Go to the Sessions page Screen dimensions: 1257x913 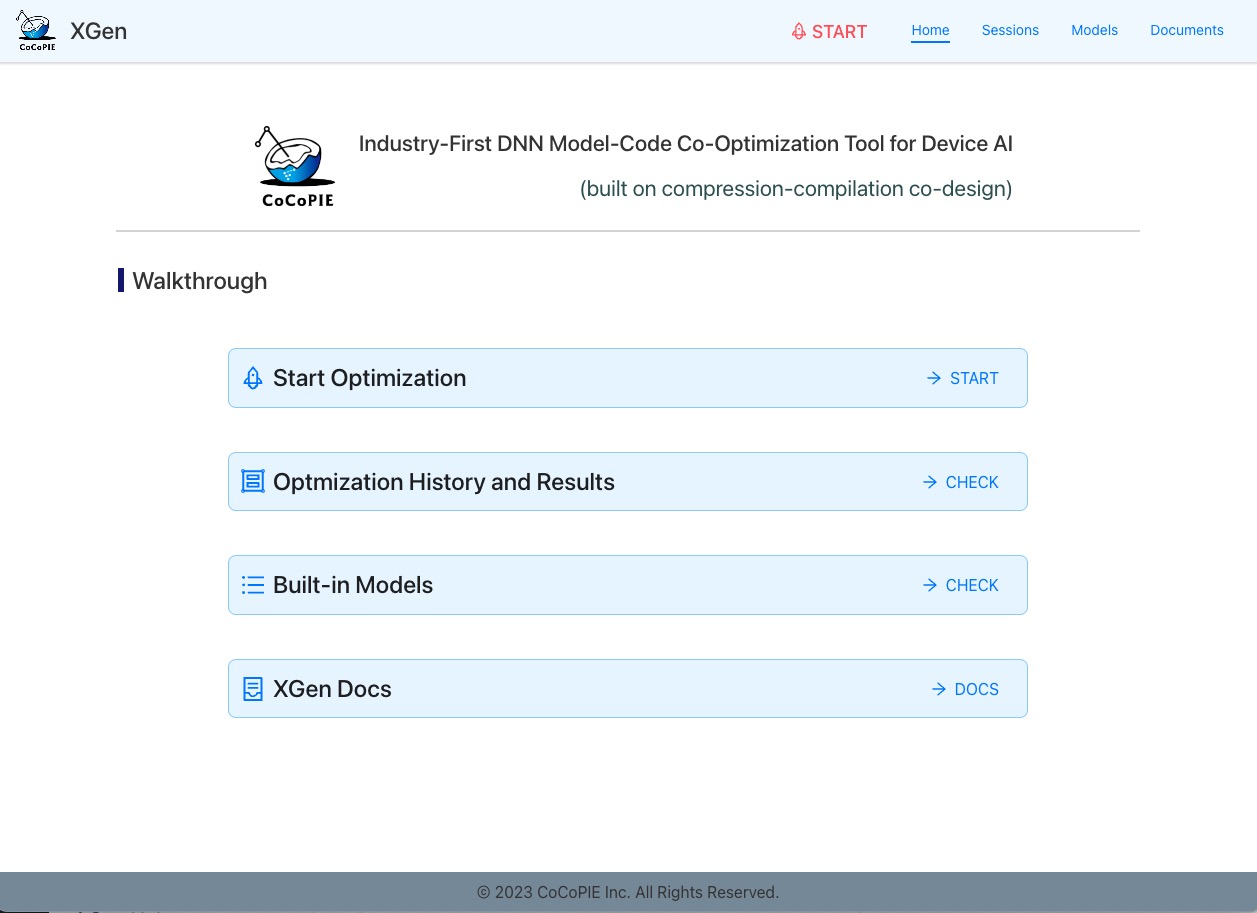point(1010,30)
